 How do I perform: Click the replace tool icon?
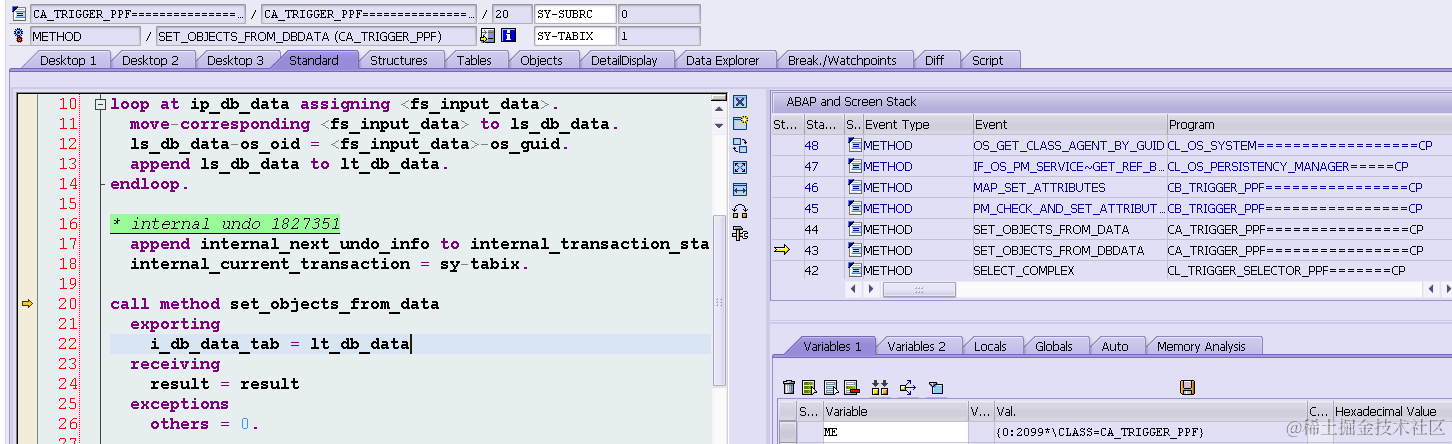740,145
